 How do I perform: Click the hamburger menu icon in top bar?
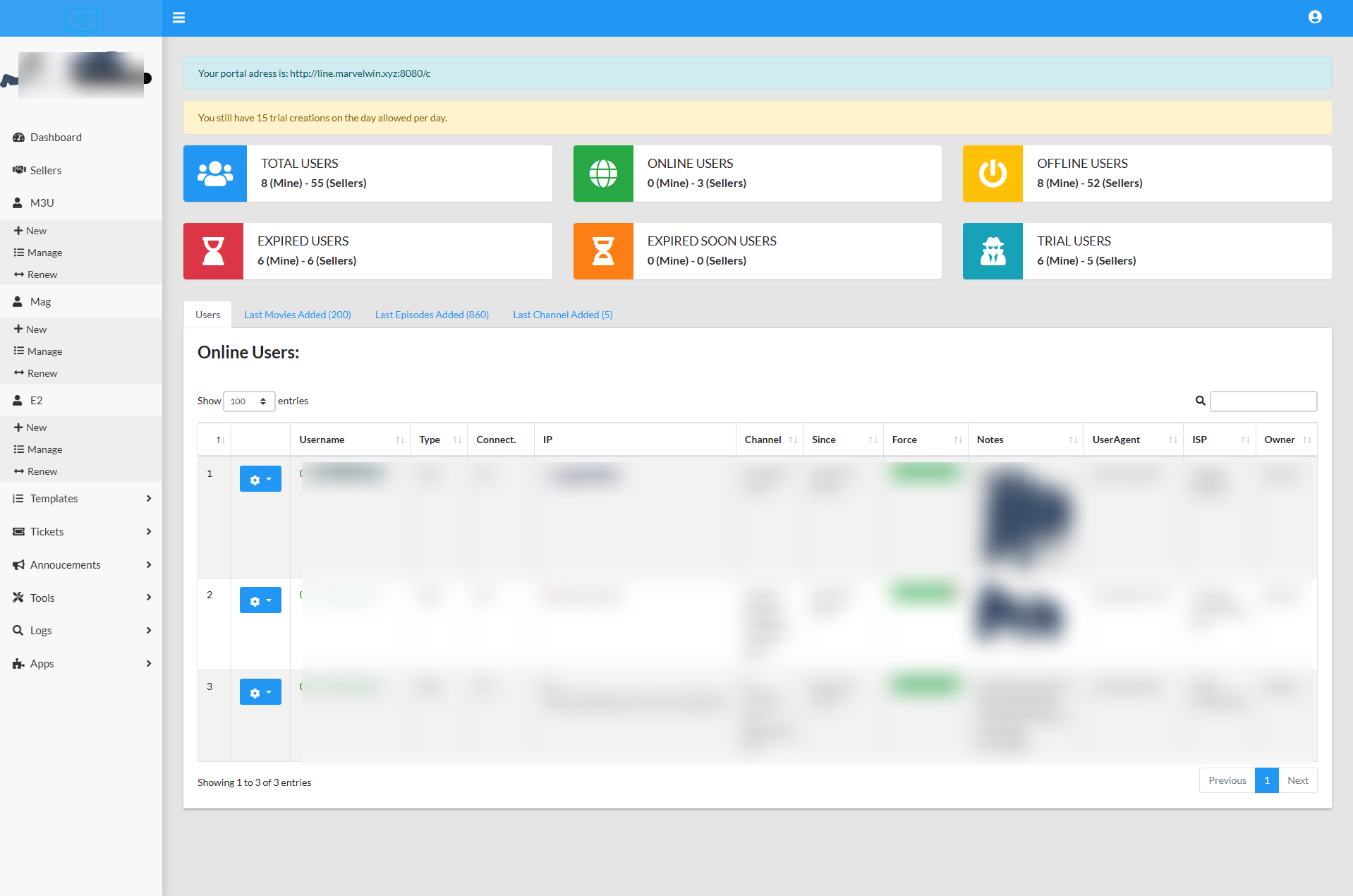point(178,18)
